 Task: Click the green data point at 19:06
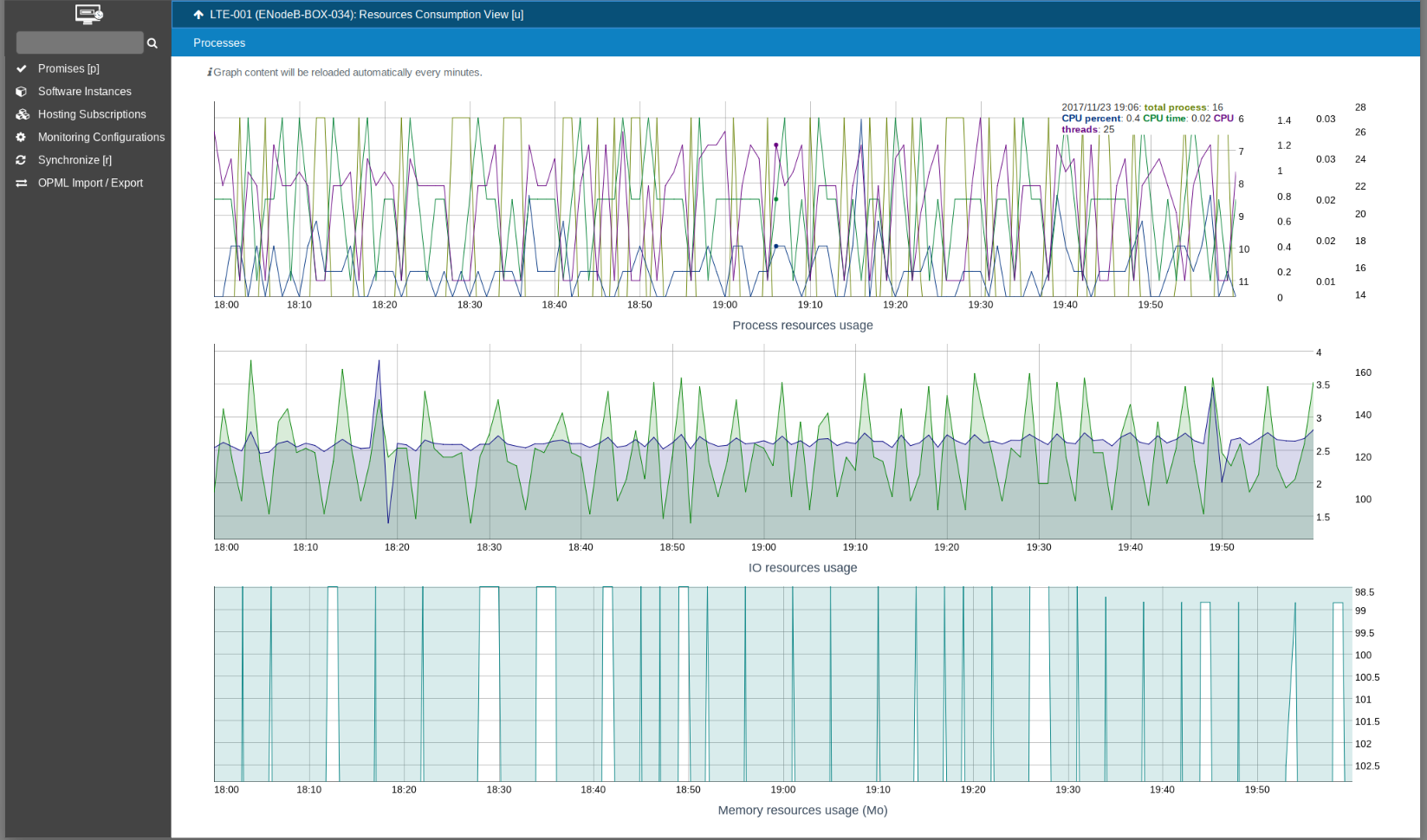(776, 199)
